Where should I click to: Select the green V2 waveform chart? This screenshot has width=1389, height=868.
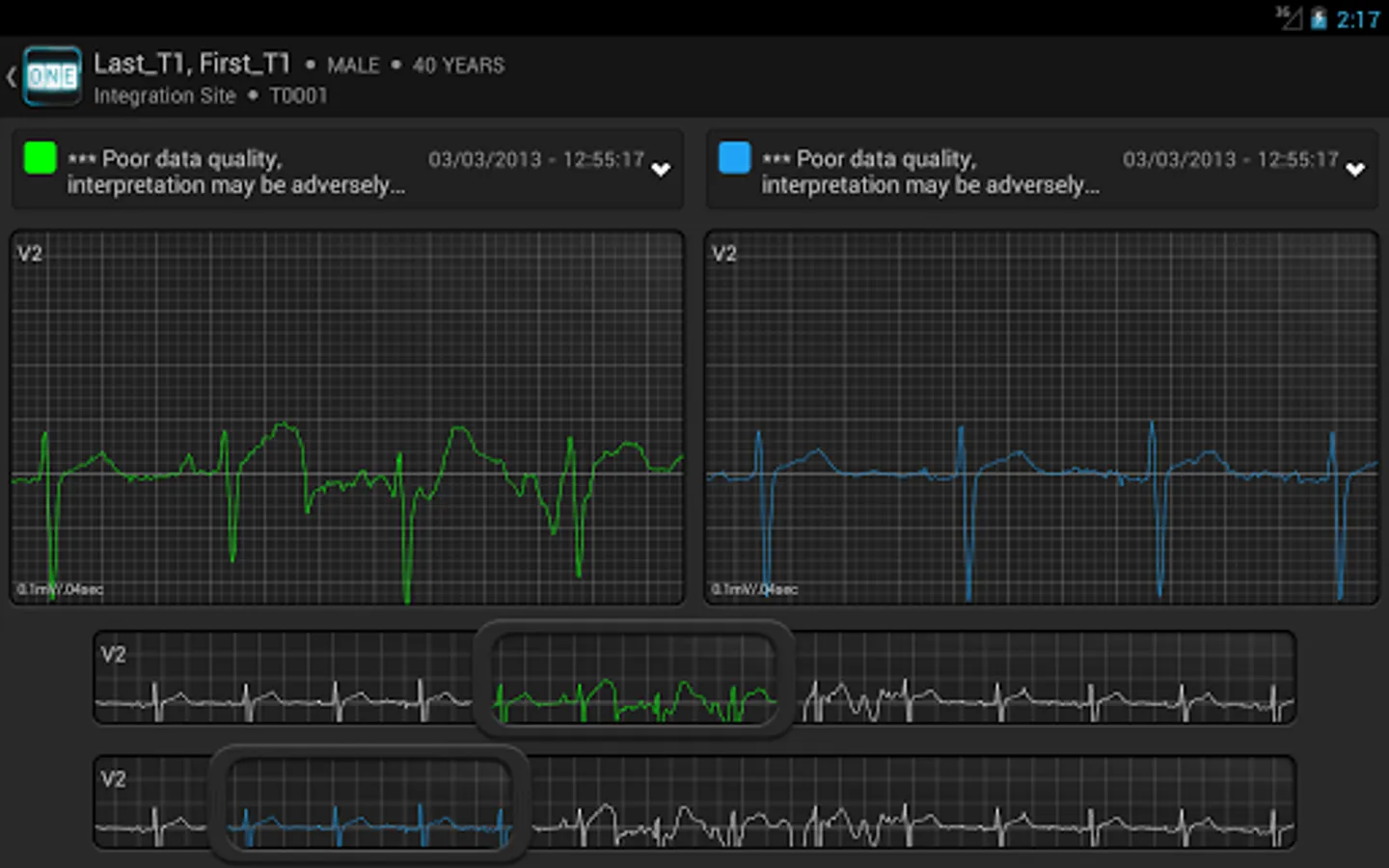click(347, 417)
